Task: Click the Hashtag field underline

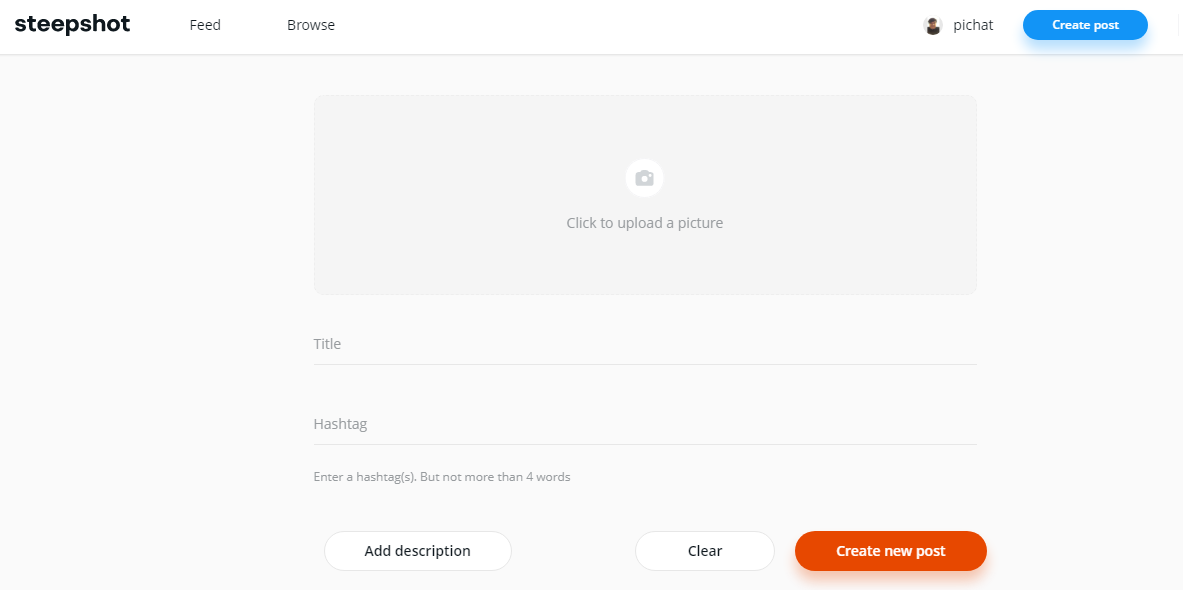Action: (645, 444)
